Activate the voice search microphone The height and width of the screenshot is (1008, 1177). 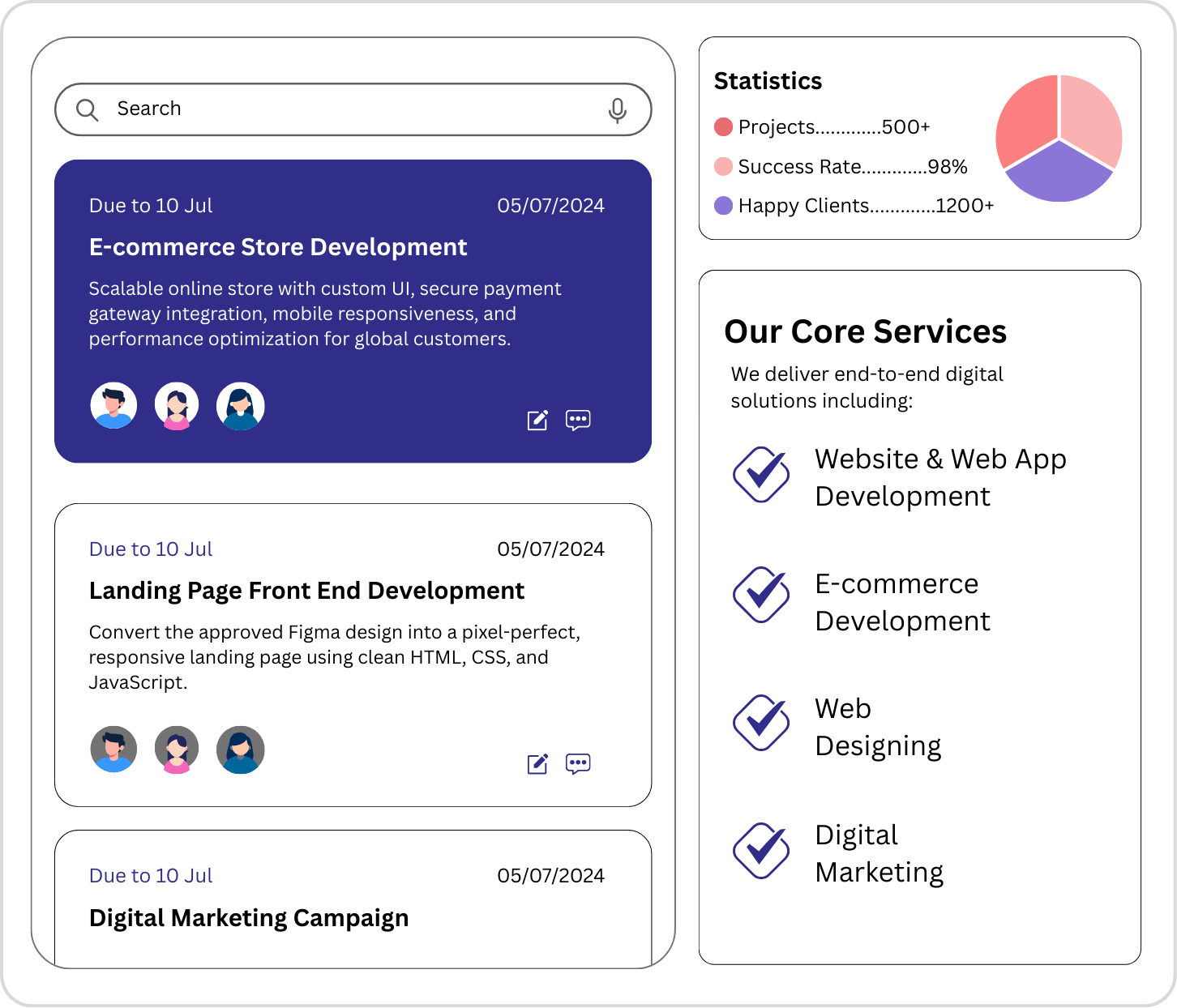point(617,110)
